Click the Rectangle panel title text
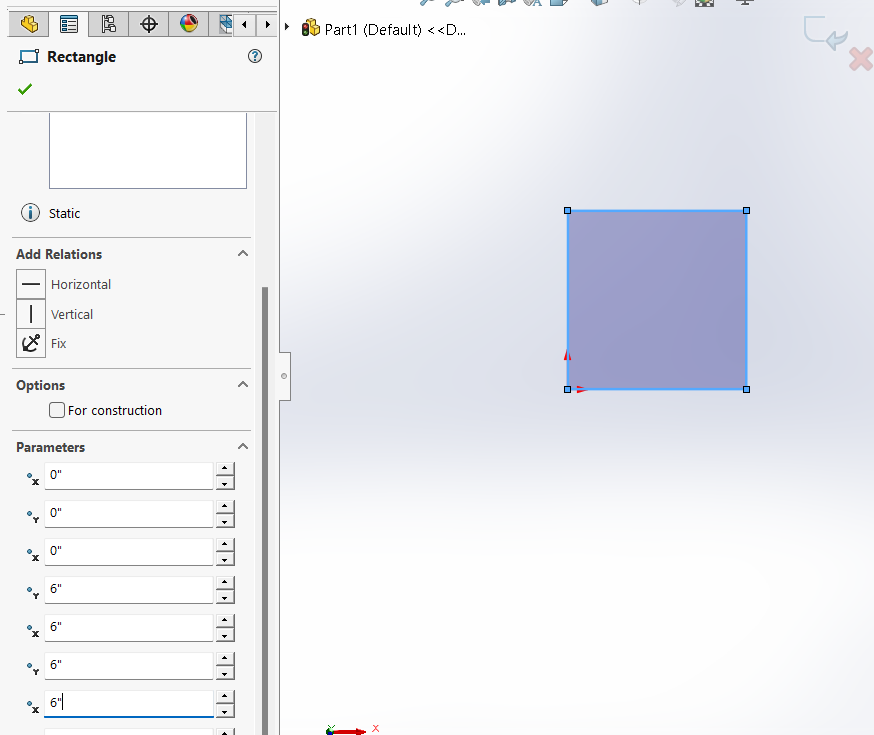The width and height of the screenshot is (874, 735). point(81,57)
